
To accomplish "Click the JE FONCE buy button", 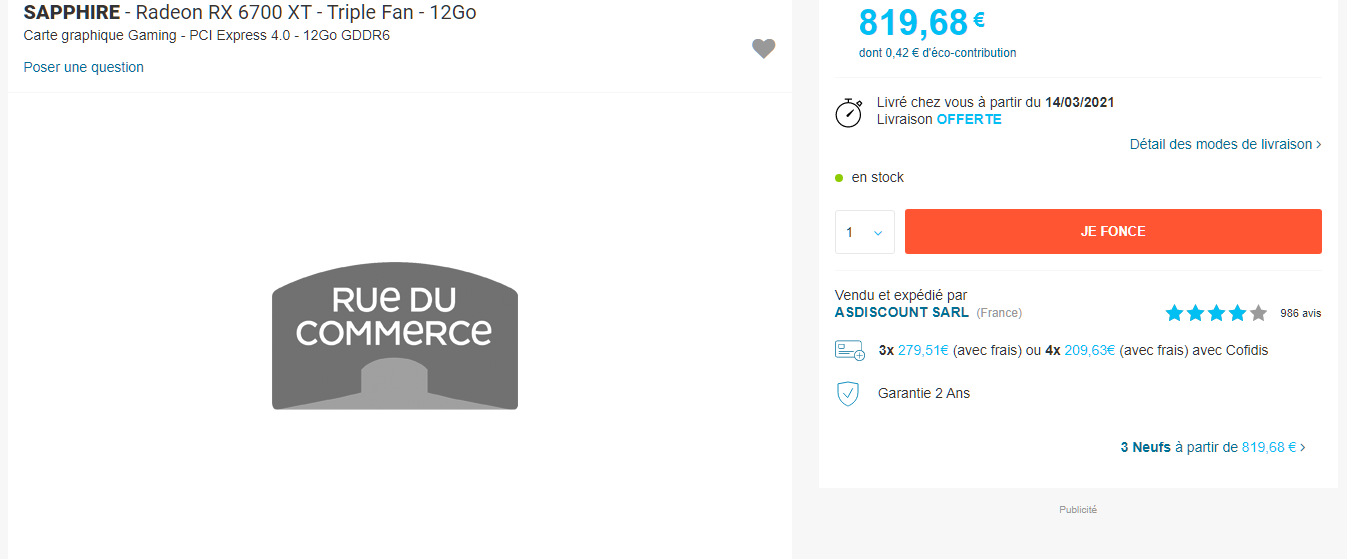I will click(1113, 231).
